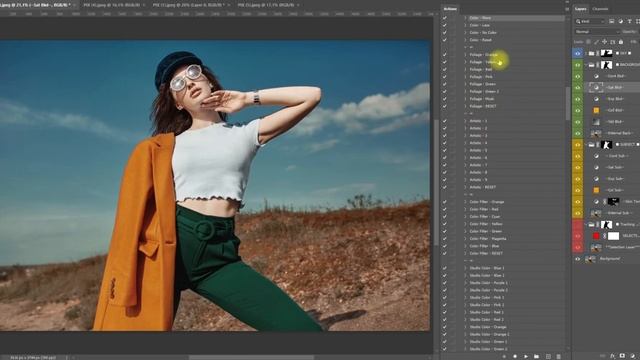Switch to PIX (4).jpeg document tab
This screenshot has width=640, height=360.
(111, 5)
